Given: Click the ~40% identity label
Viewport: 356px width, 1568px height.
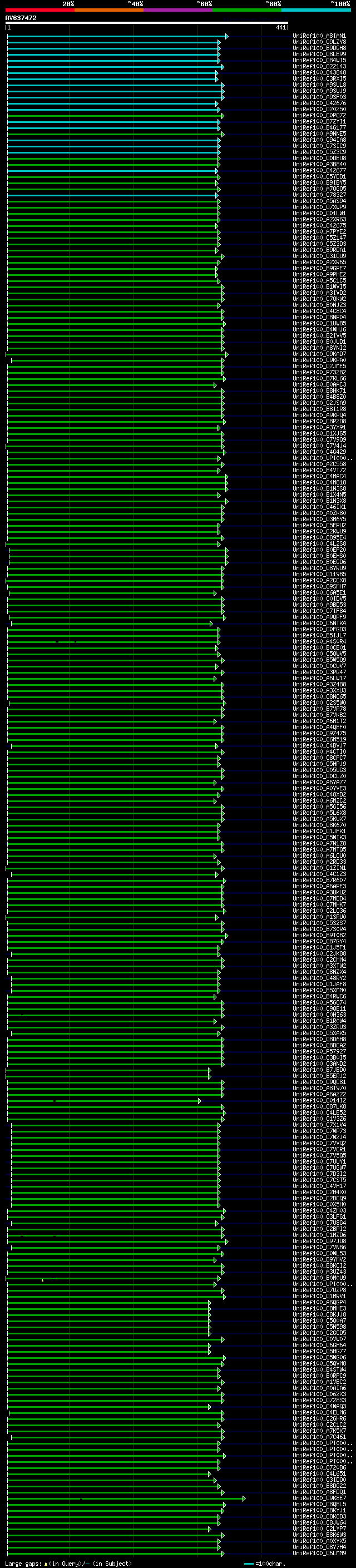Looking at the screenshot, I should coord(135,4).
